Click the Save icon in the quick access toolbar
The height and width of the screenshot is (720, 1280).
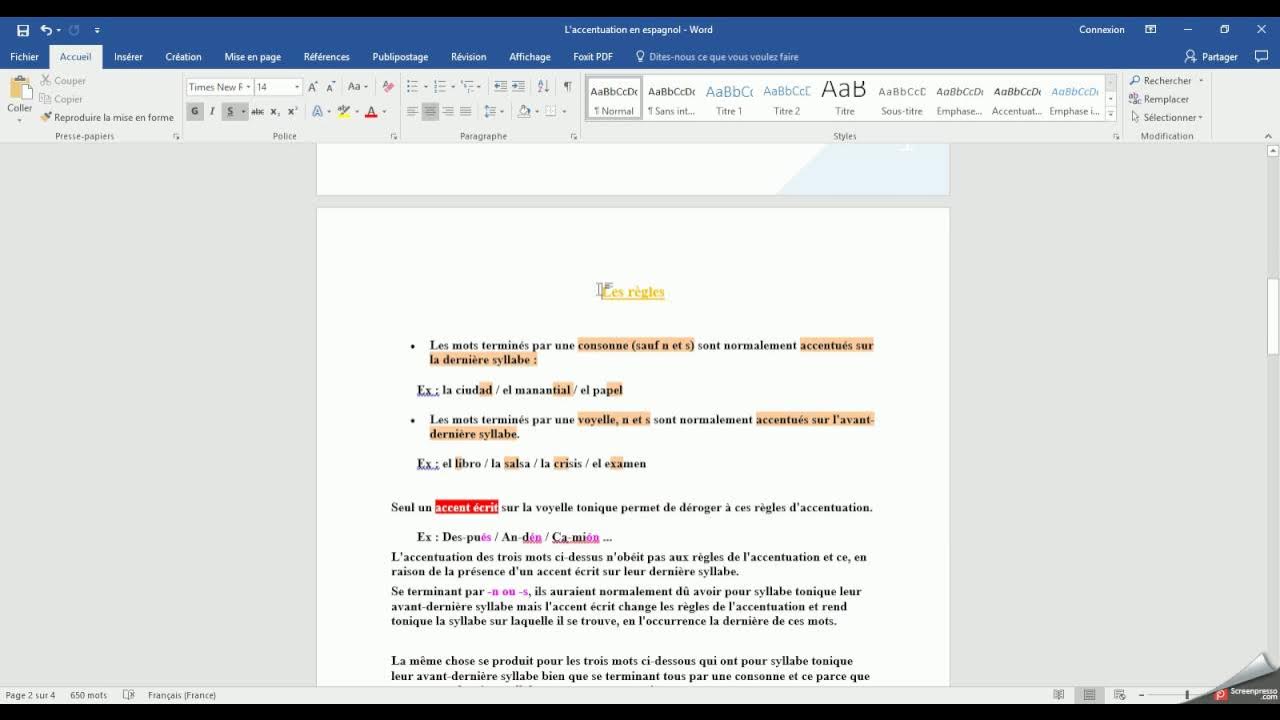click(x=23, y=30)
